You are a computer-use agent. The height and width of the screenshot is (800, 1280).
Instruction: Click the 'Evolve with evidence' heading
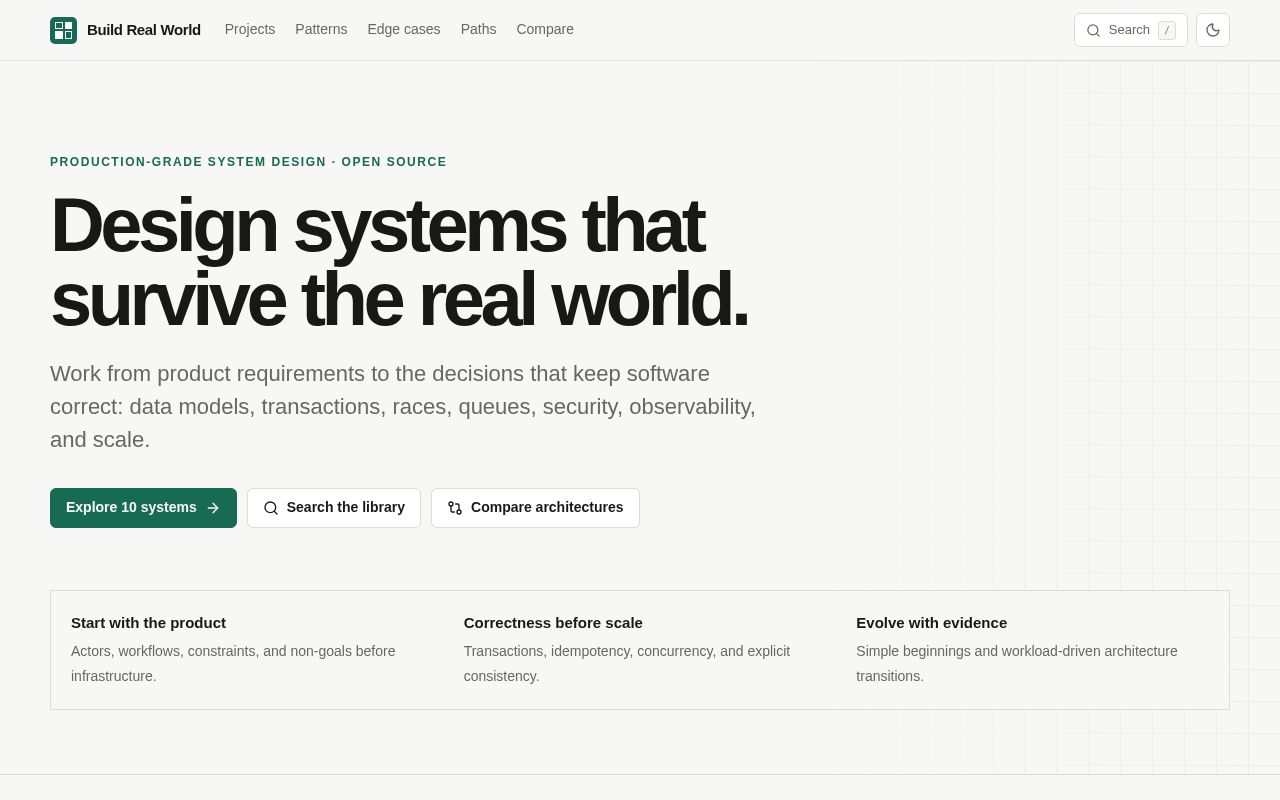(931, 623)
